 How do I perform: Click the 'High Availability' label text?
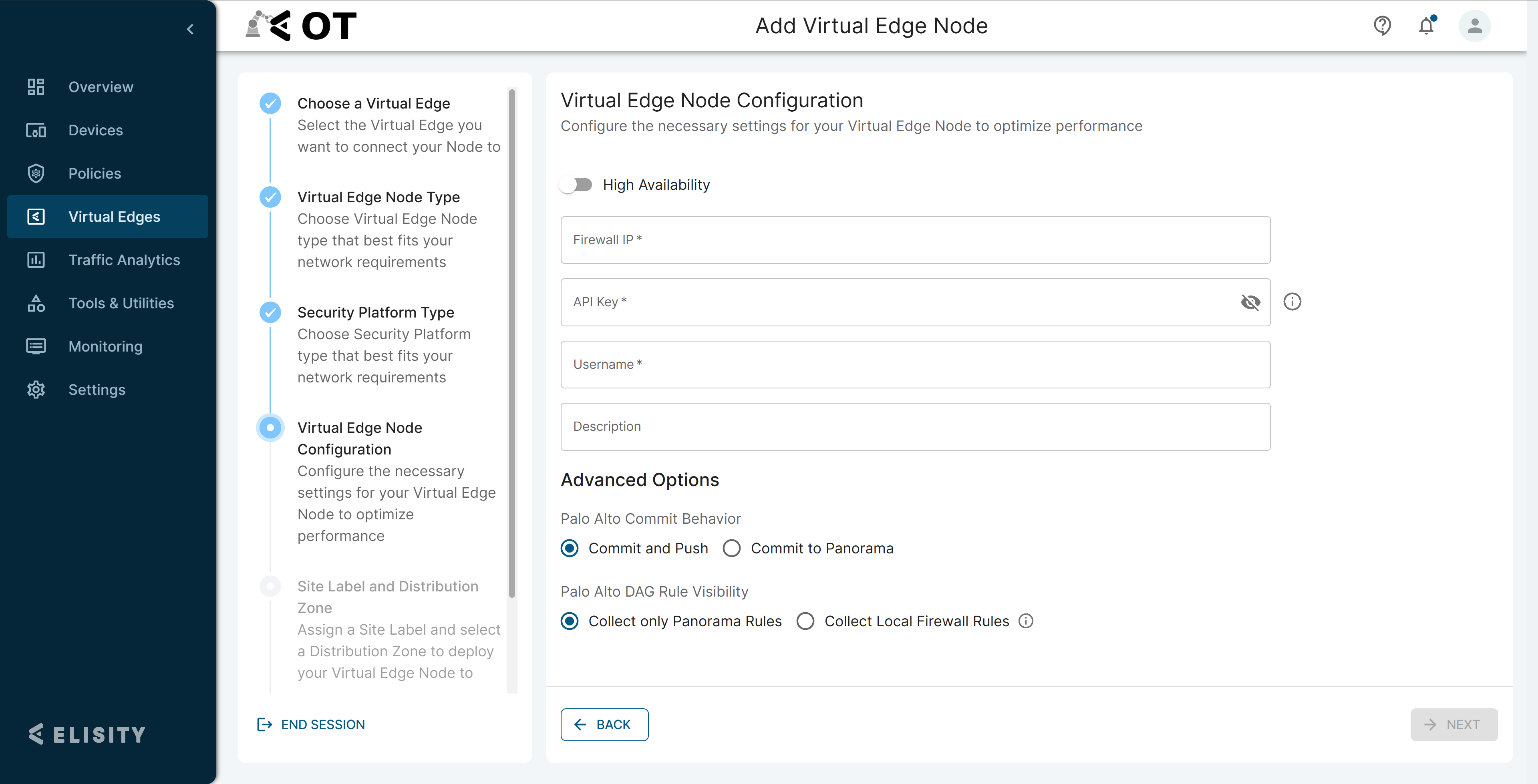pos(656,185)
